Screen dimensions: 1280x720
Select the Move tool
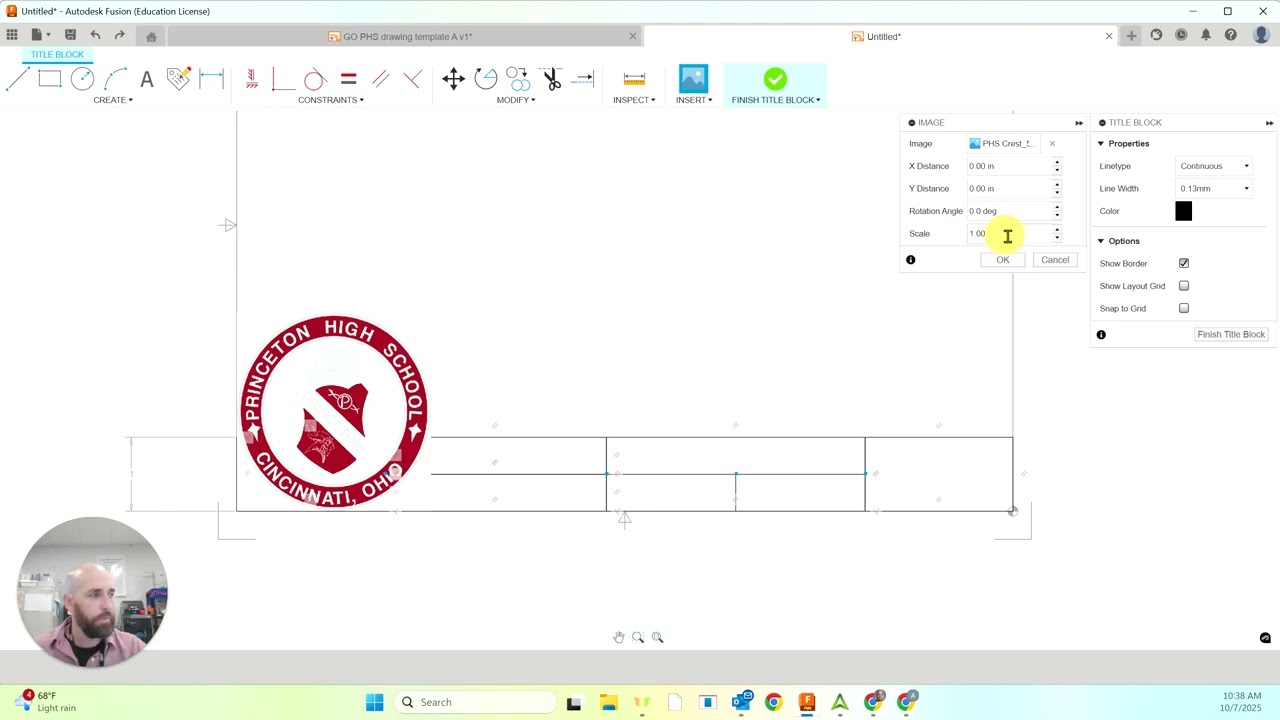453,79
